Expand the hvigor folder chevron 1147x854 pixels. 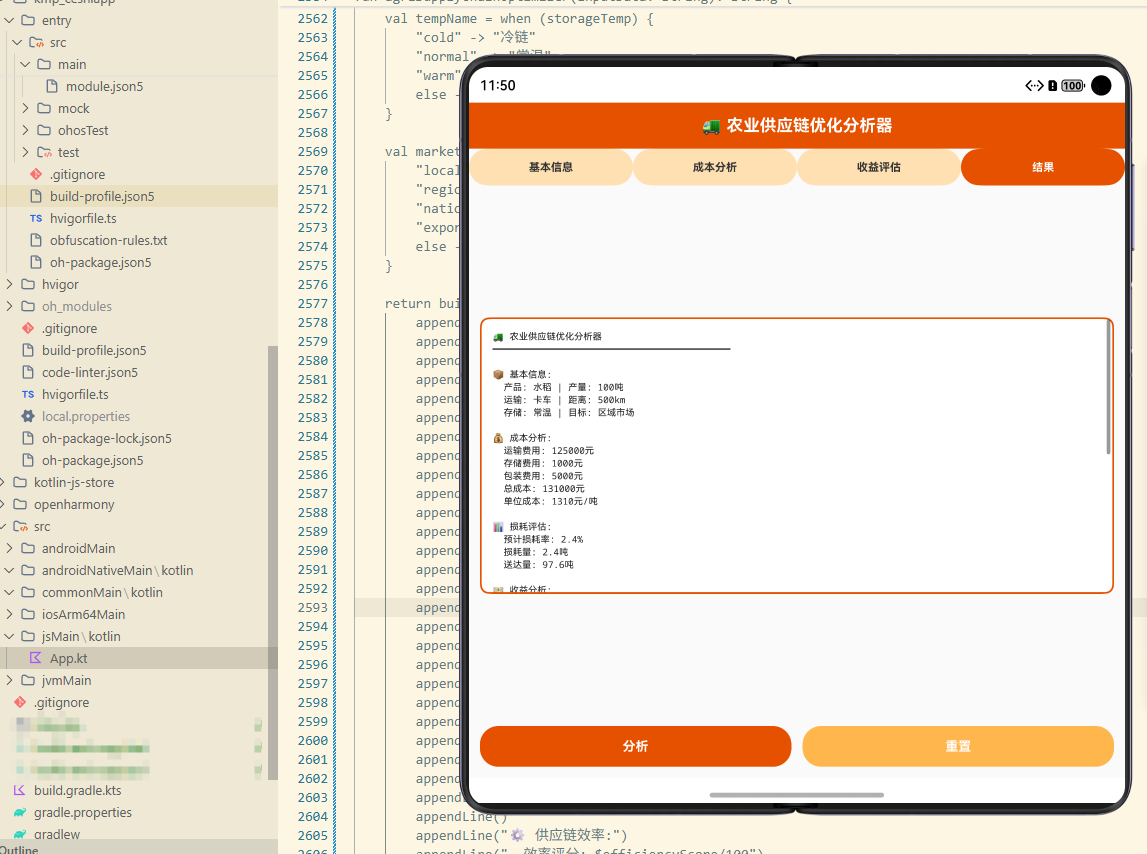tap(10, 284)
